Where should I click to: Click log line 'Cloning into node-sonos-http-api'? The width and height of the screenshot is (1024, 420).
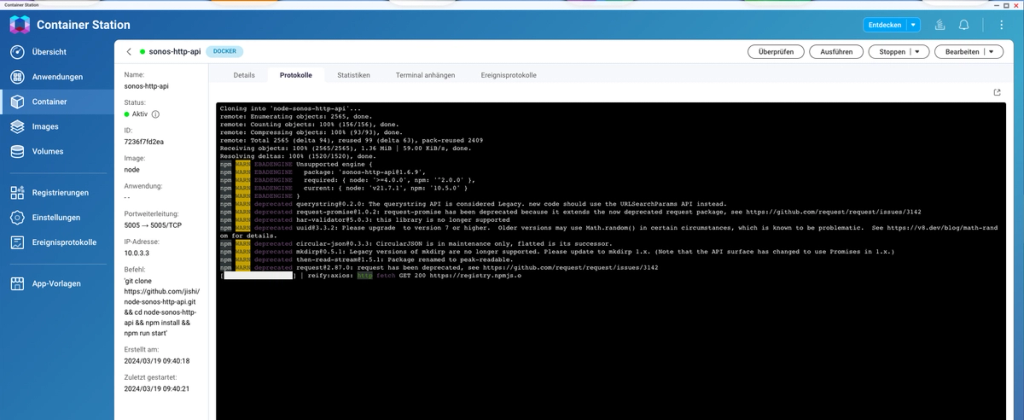290,108
